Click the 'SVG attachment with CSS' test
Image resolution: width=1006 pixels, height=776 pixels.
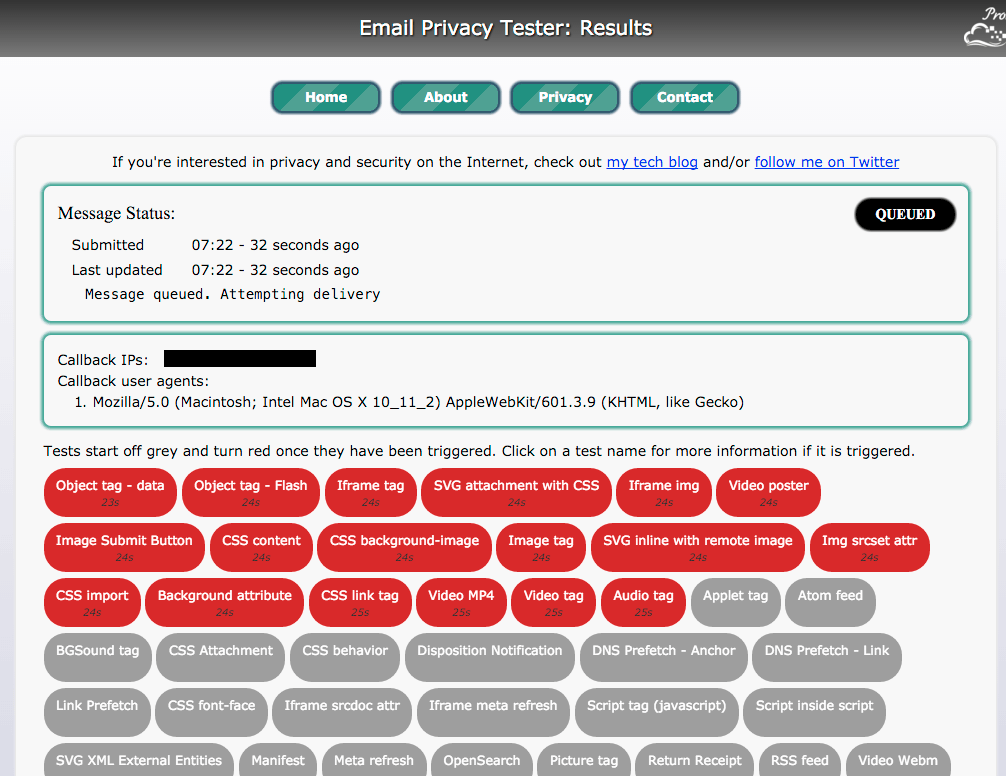click(516, 492)
